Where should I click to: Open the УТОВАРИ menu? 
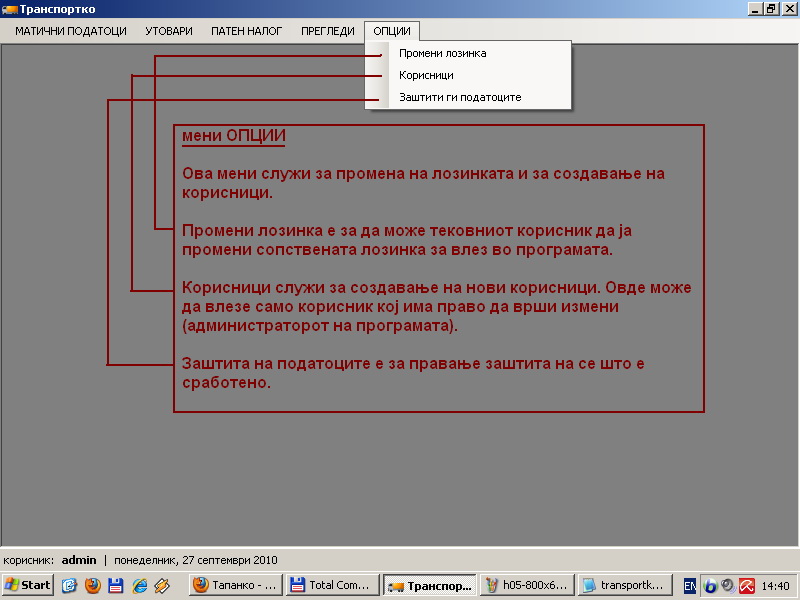[169, 31]
